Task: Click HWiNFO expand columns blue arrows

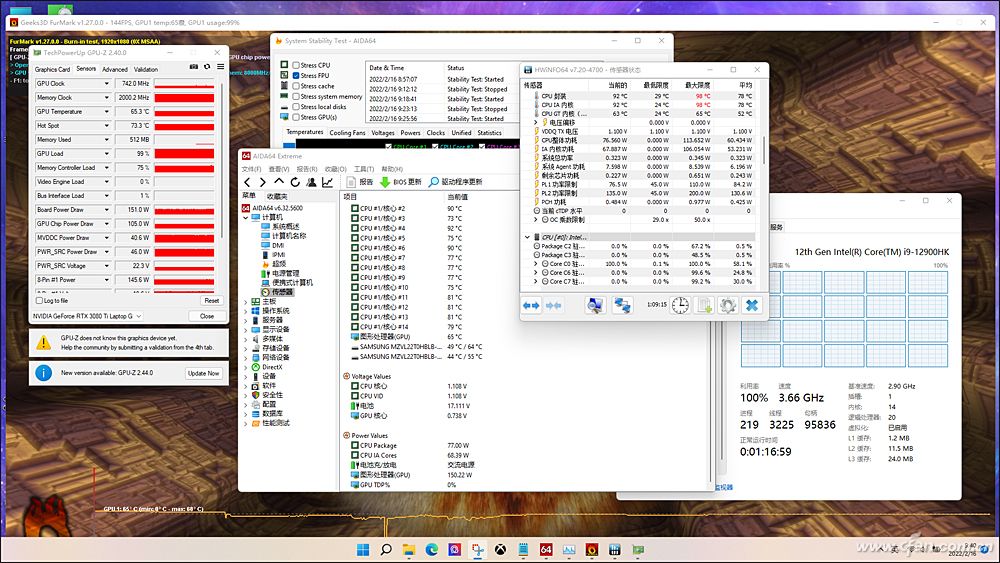Action: point(531,305)
